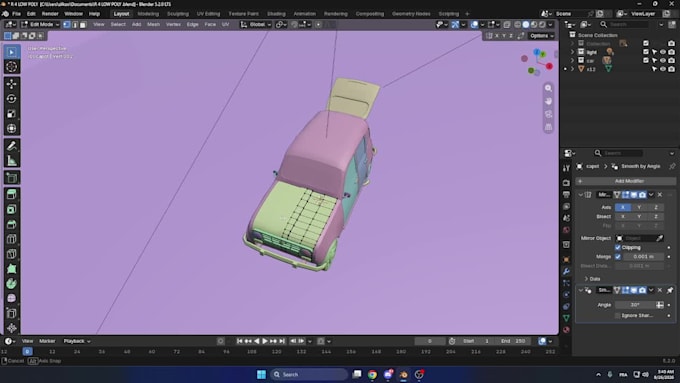
Task: Switch to edge select mode
Action: [x=75, y=24]
